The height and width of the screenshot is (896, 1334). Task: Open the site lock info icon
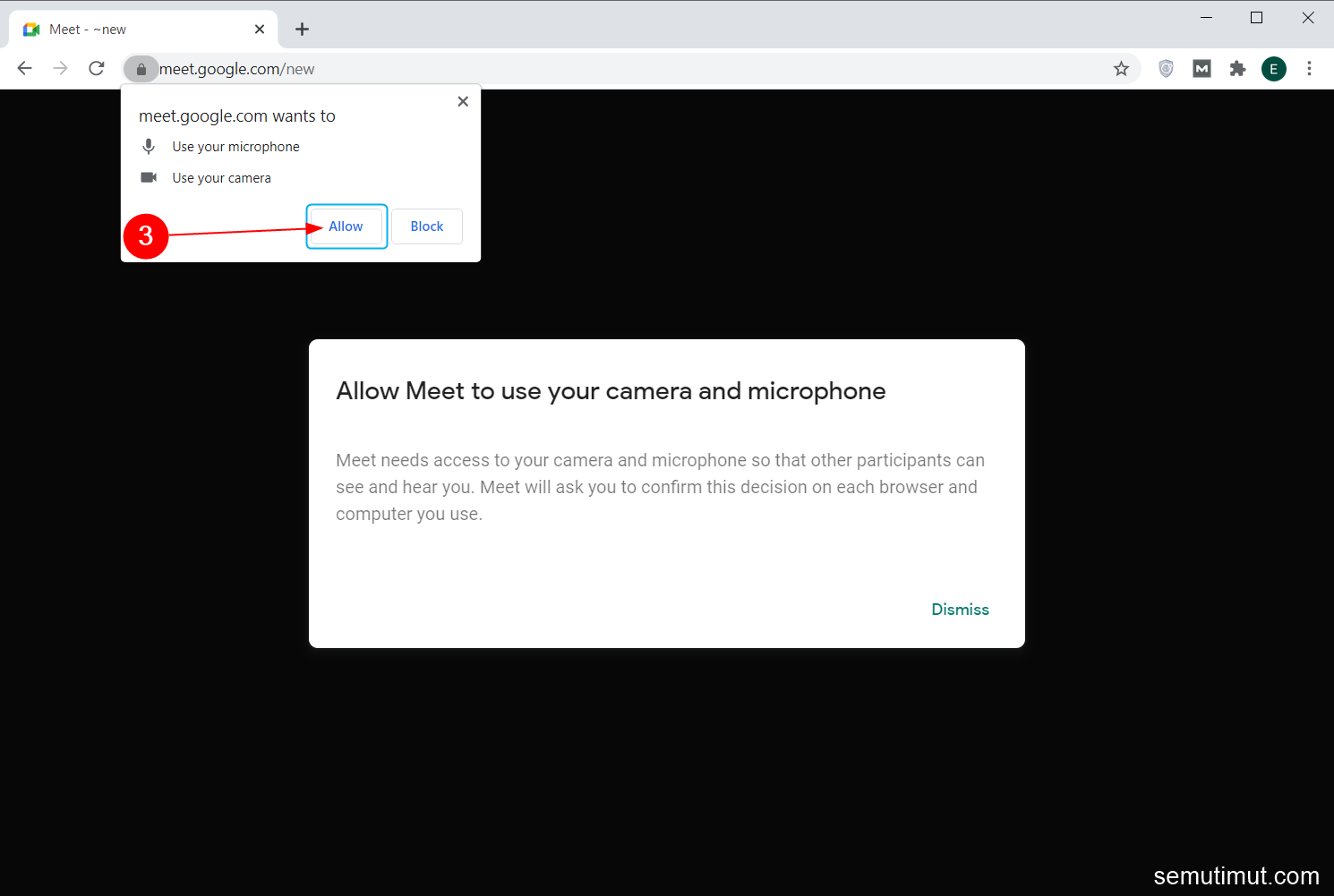tap(141, 69)
